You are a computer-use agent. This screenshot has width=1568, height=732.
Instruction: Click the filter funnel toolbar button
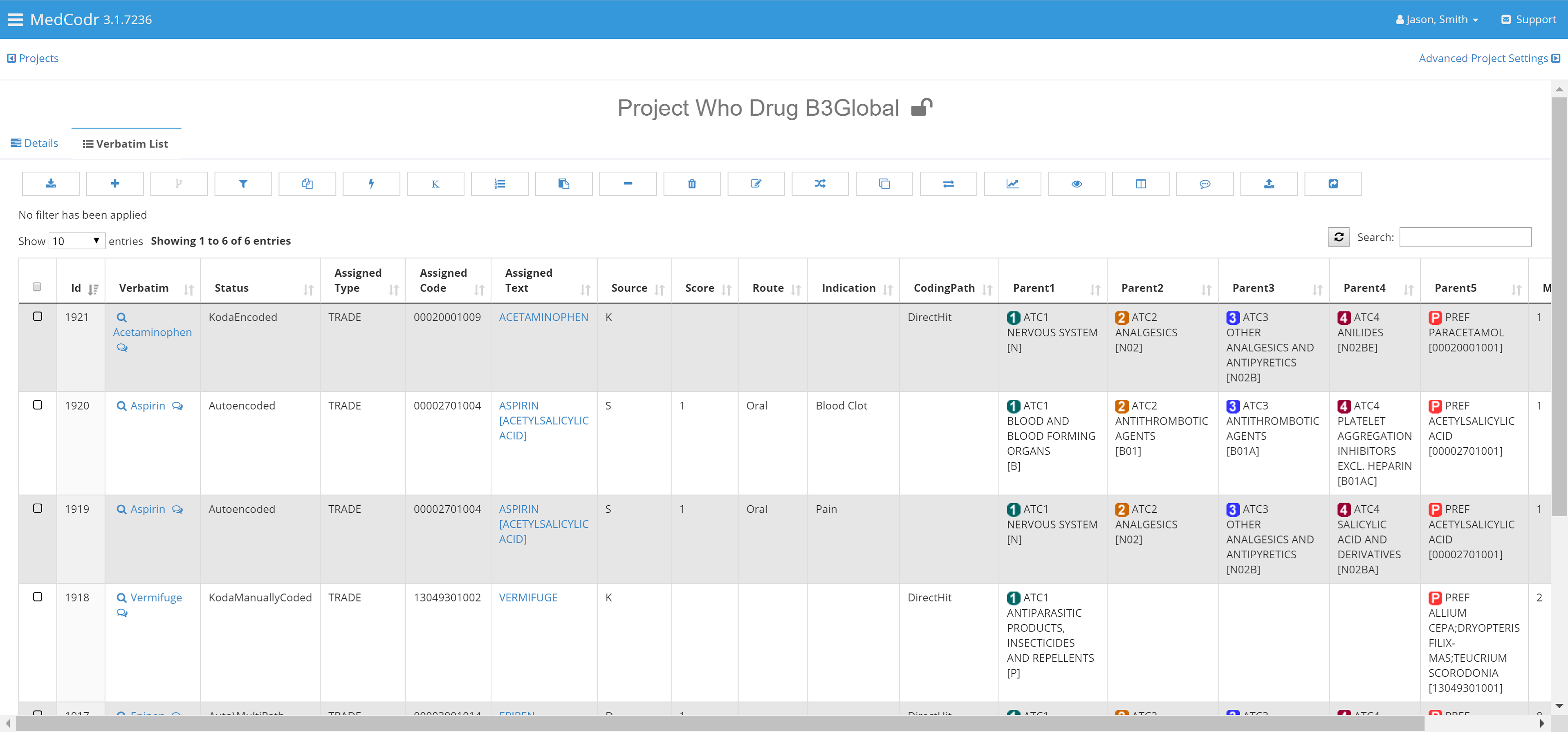[x=243, y=184]
